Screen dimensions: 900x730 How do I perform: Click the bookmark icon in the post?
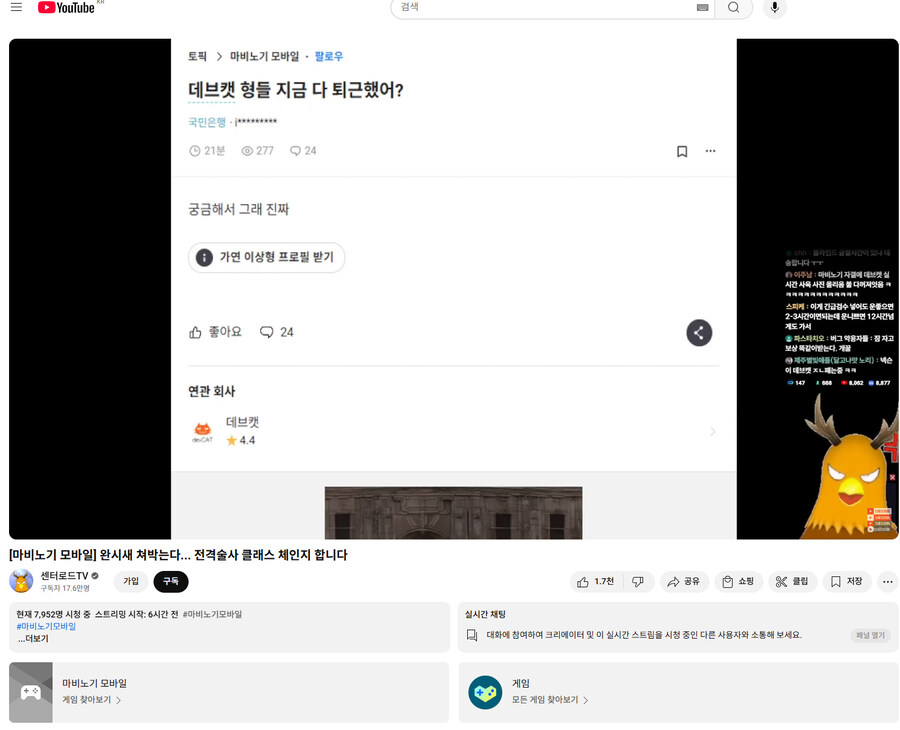(x=682, y=152)
